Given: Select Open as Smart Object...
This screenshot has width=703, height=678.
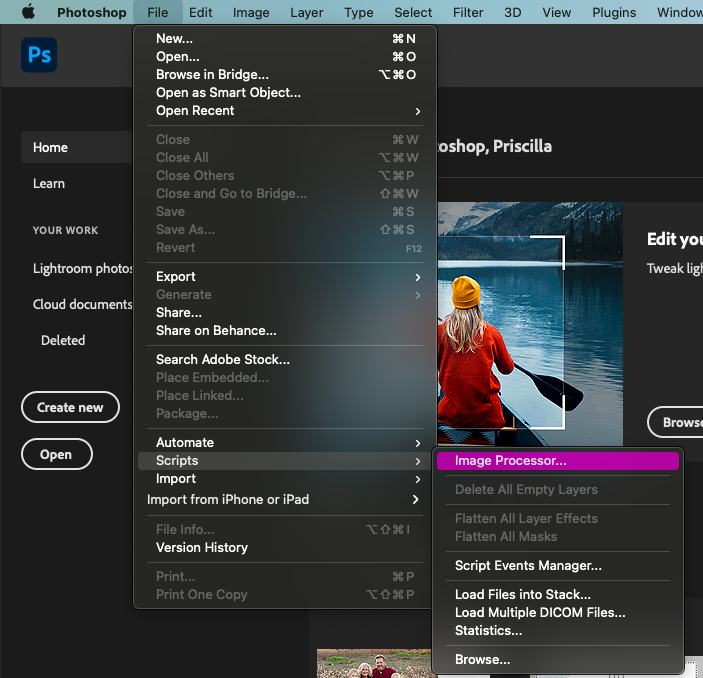Looking at the screenshot, I should click(x=285, y=92).
